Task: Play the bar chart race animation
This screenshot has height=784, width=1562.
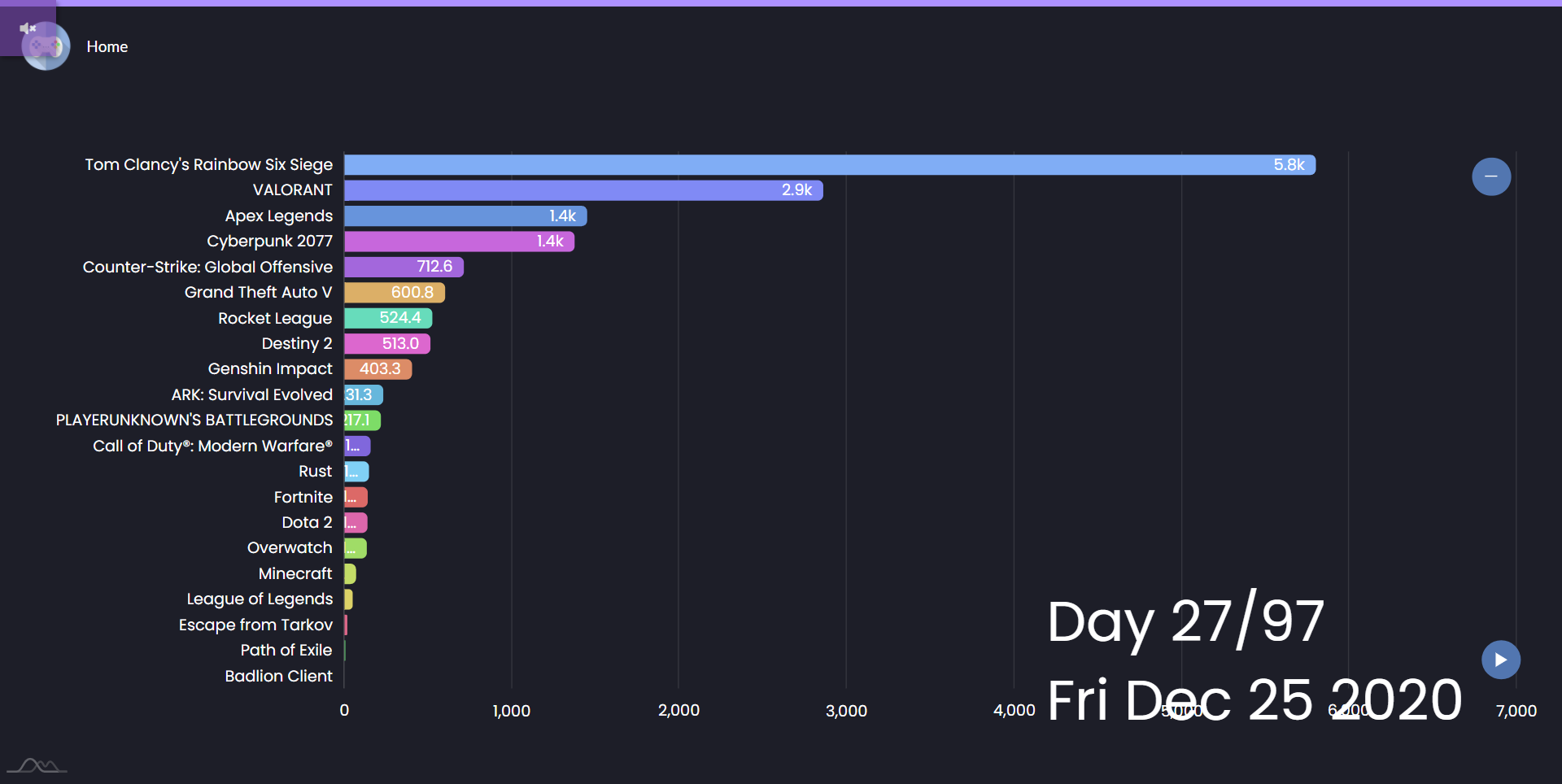Action: [1500, 660]
